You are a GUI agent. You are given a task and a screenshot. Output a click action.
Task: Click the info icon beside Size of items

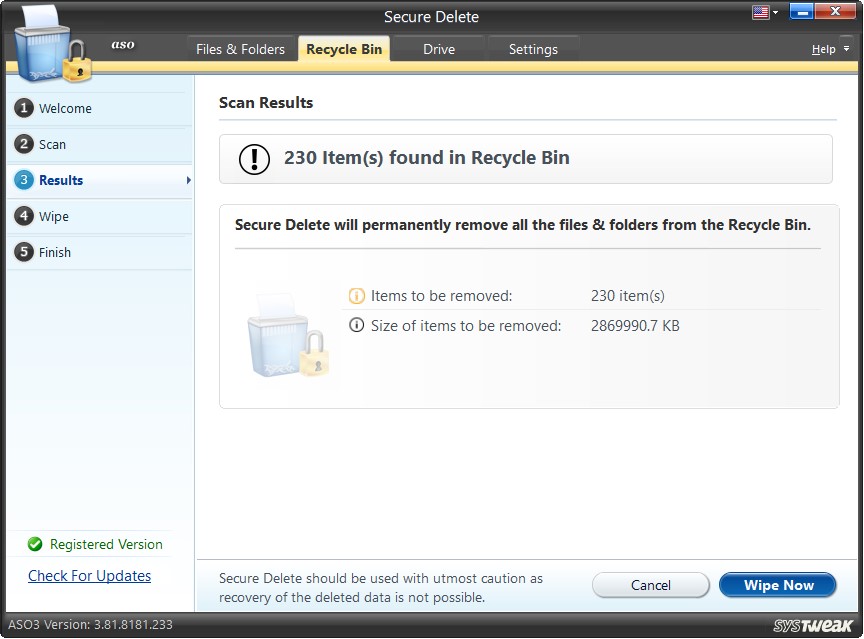point(358,325)
